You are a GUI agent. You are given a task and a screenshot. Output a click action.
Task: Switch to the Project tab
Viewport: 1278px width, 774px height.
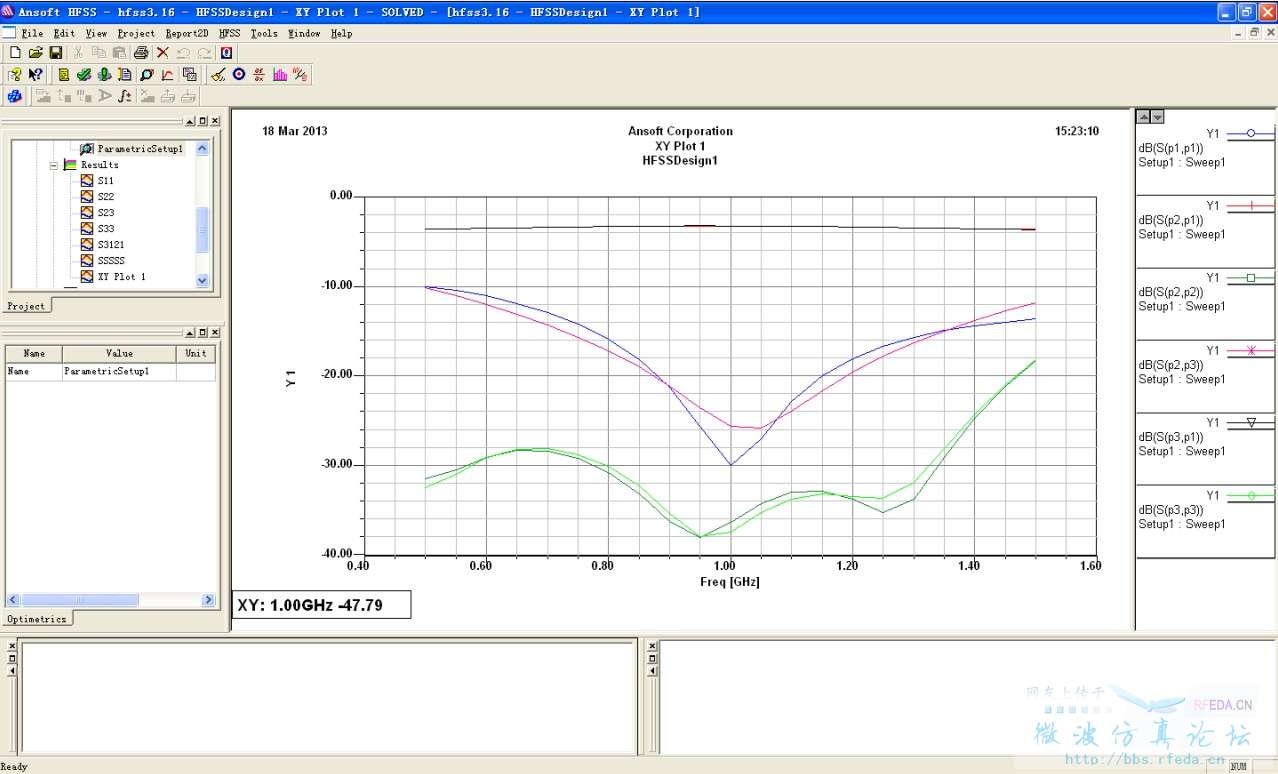pos(27,306)
